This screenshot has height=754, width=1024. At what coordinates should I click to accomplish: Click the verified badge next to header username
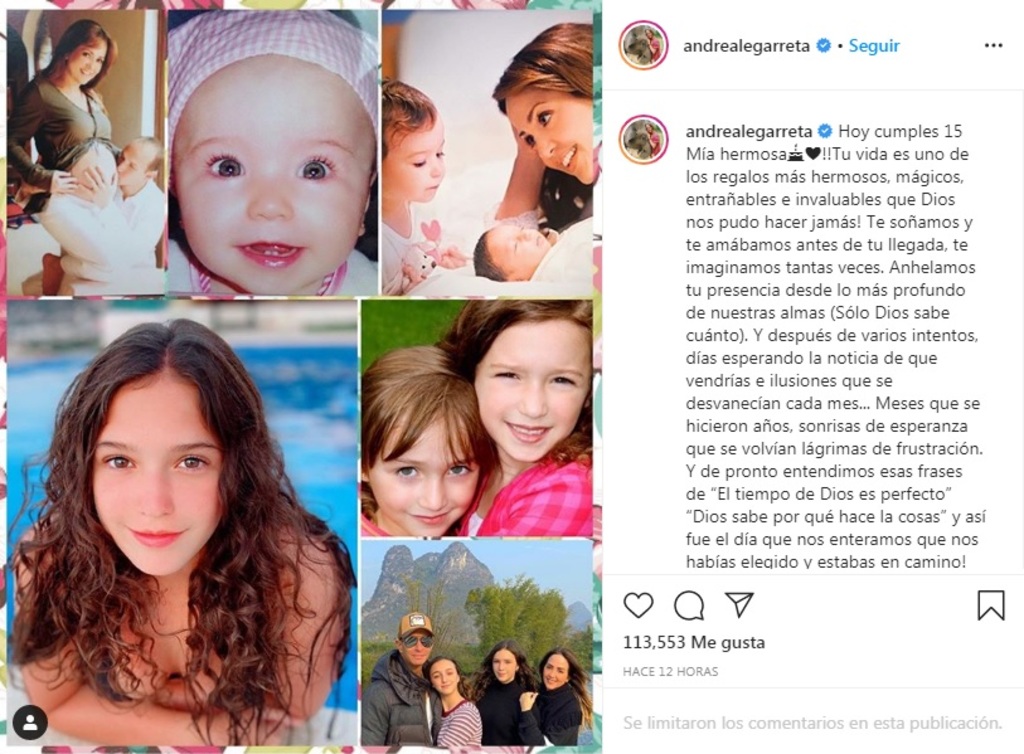pos(824,46)
